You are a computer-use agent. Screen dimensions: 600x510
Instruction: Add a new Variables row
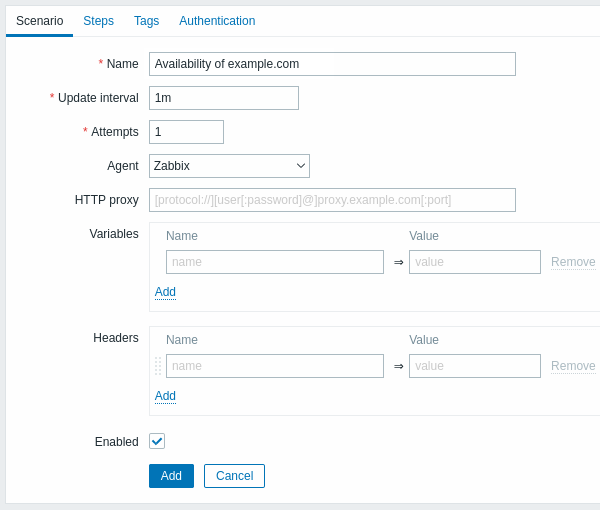coord(165,292)
